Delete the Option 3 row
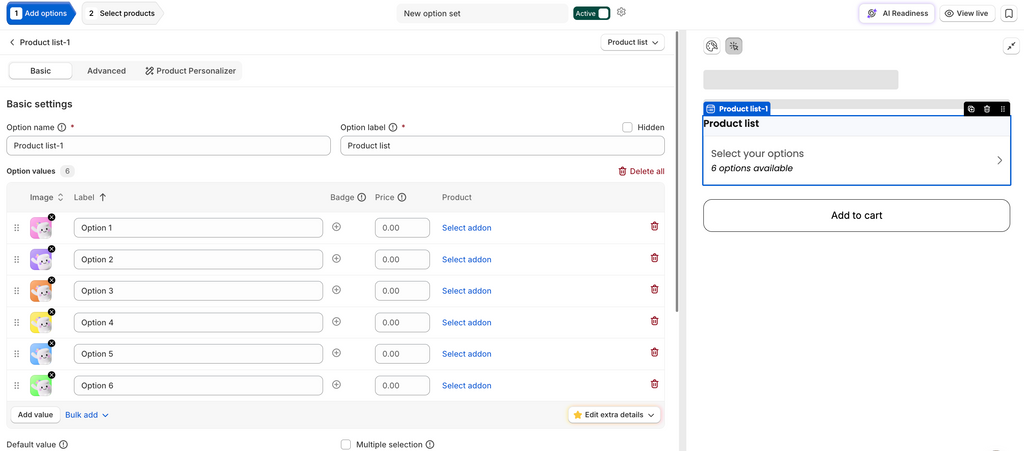Screen dimensions: 1024x451 click(654, 289)
